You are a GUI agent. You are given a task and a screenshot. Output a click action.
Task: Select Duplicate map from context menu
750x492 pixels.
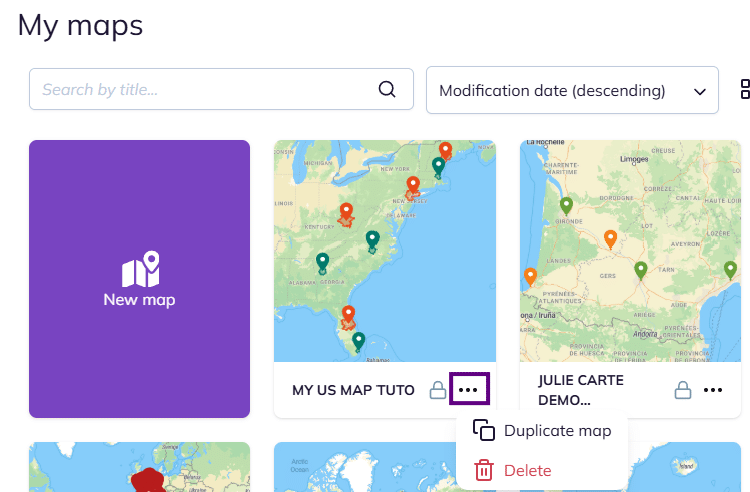tap(557, 431)
